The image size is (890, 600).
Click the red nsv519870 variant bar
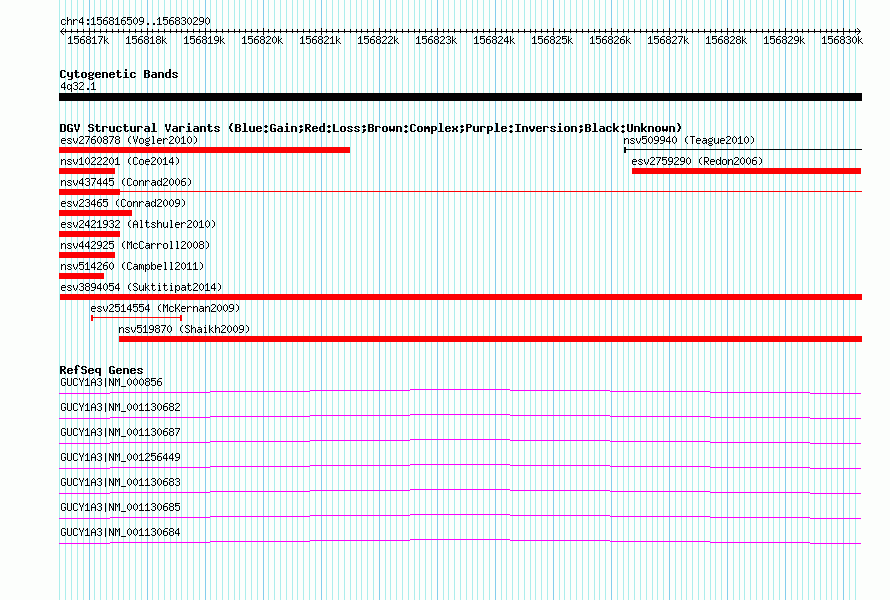pyautogui.click(x=490, y=339)
